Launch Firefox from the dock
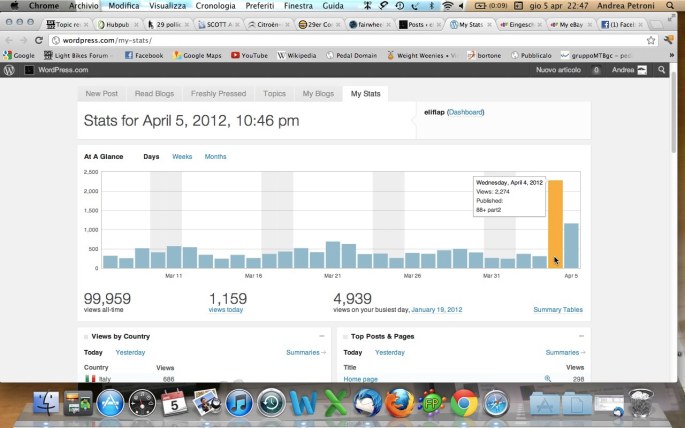 pos(399,404)
